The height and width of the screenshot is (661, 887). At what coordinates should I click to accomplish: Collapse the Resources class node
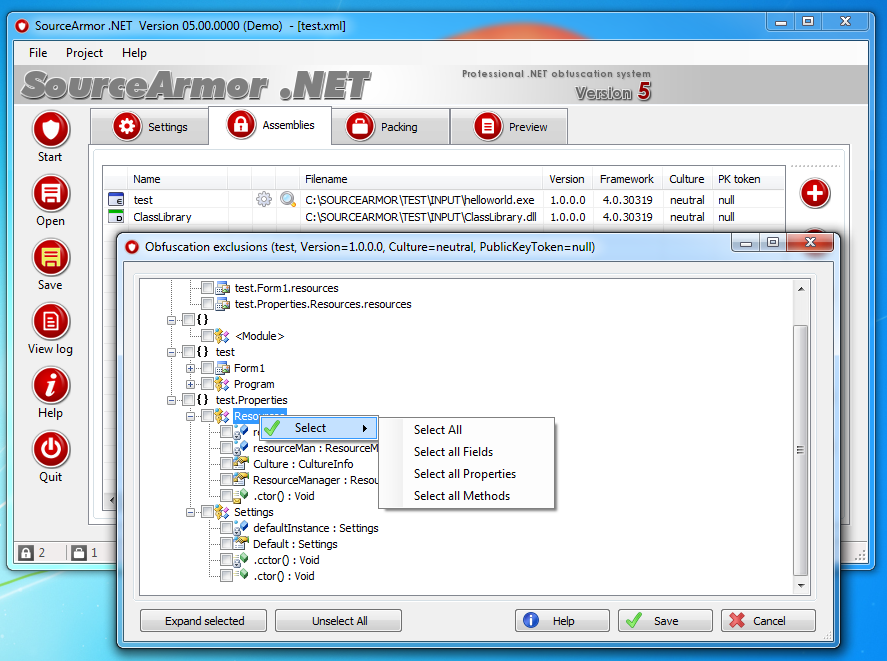(191, 416)
